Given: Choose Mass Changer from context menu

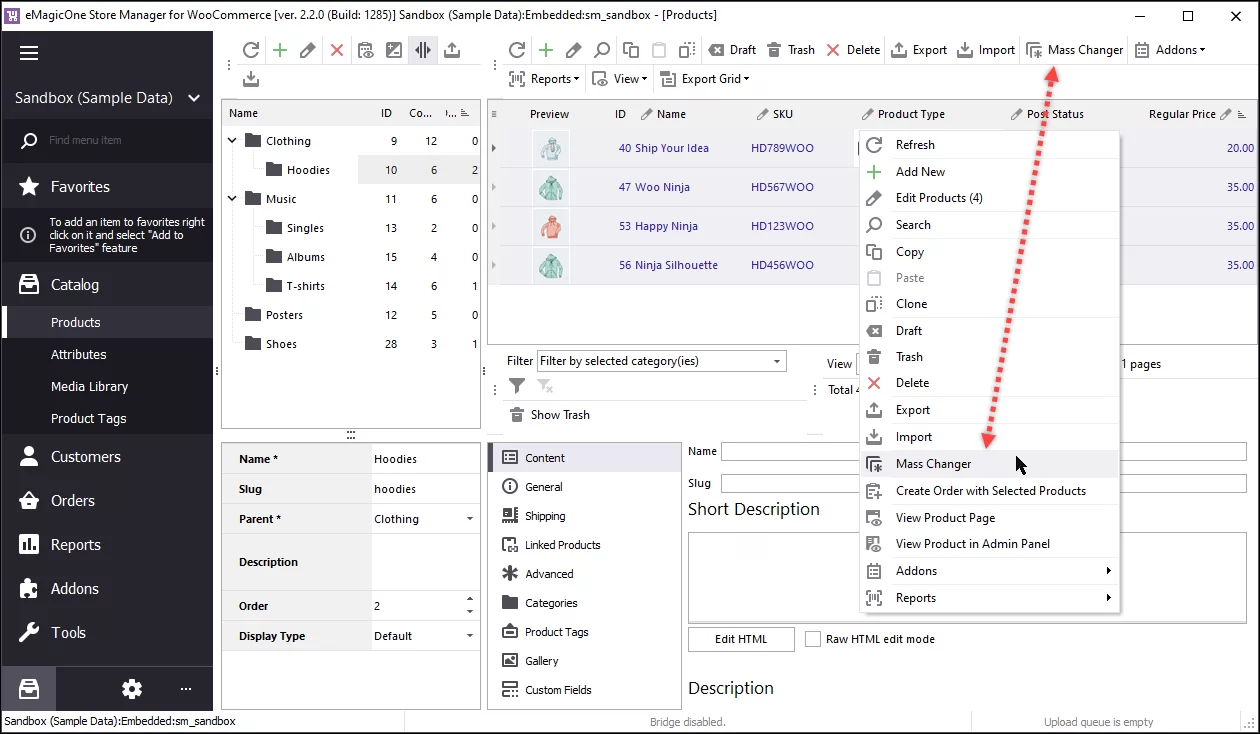Looking at the screenshot, I should pos(933,464).
